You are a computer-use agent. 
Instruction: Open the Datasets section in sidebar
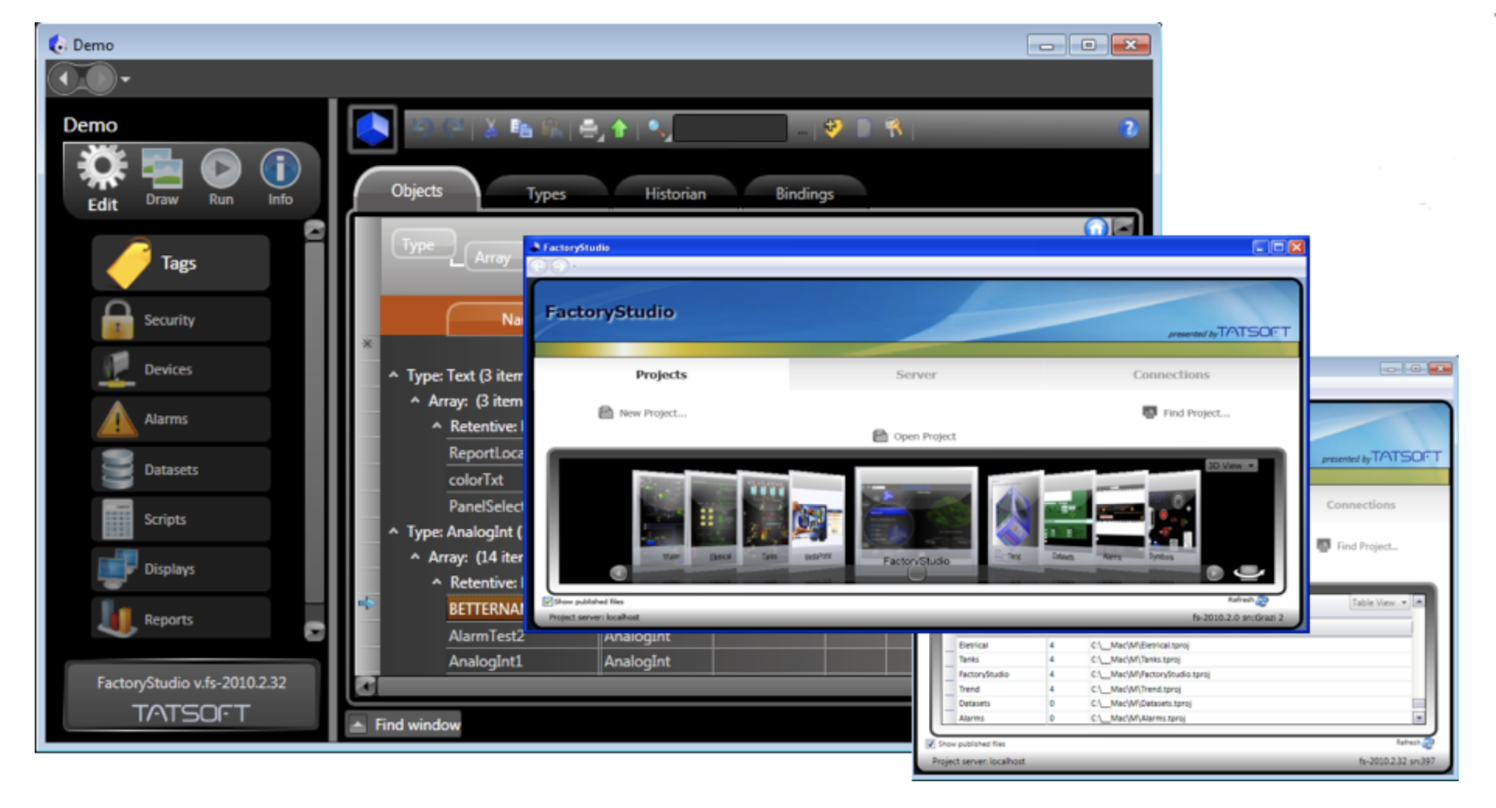(x=181, y=469)
